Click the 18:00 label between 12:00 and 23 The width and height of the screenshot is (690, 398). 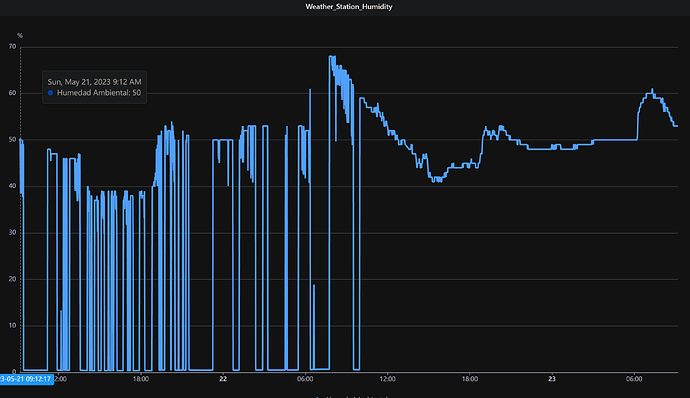[x=470, y=379]
